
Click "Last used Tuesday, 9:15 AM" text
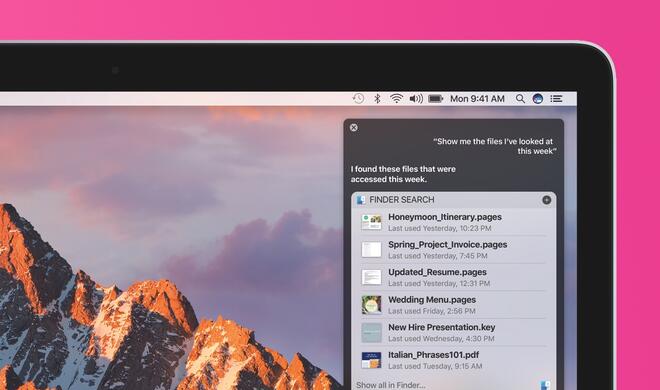click(x=435, y=366)
